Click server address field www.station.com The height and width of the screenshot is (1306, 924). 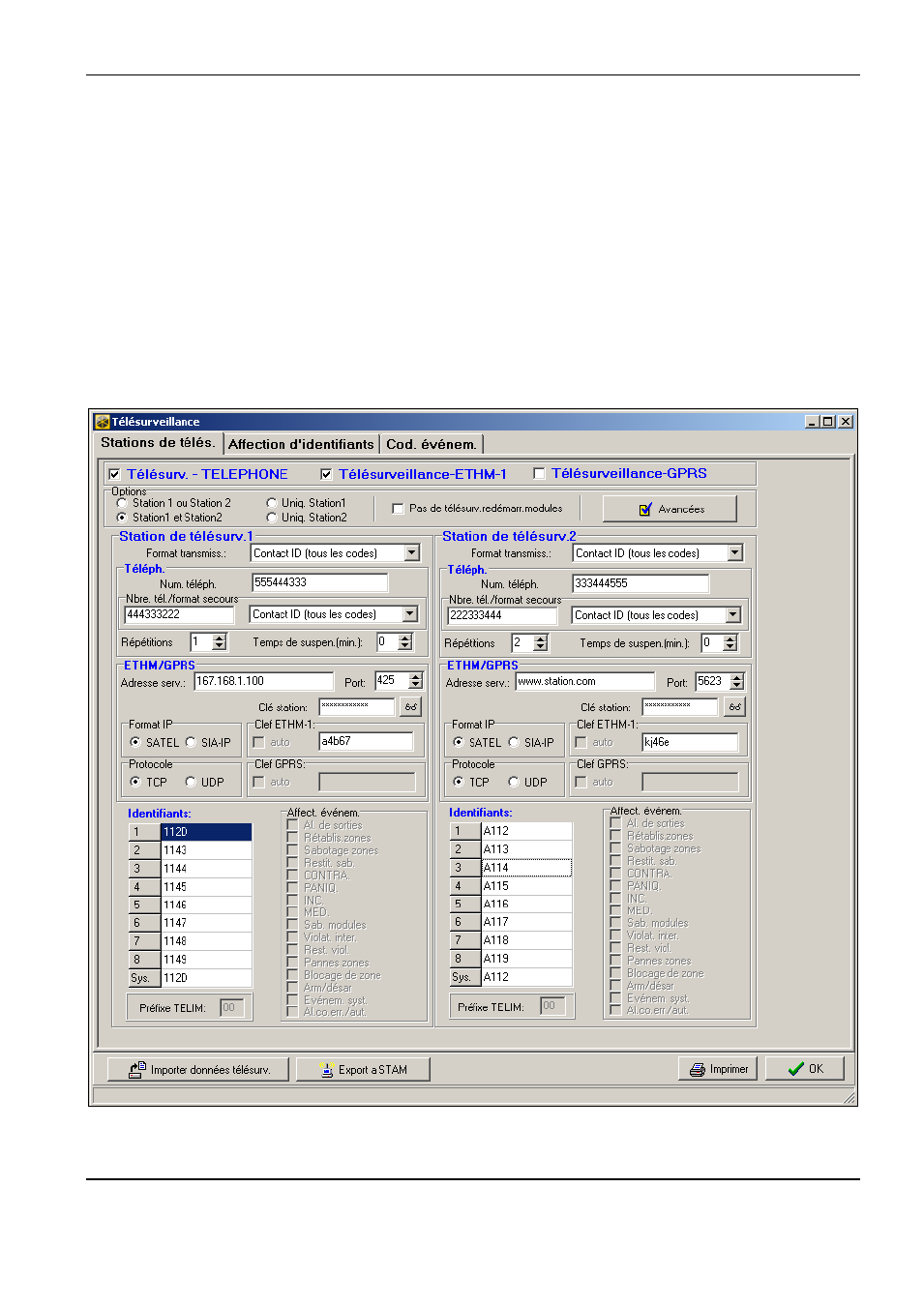(584, 681)
